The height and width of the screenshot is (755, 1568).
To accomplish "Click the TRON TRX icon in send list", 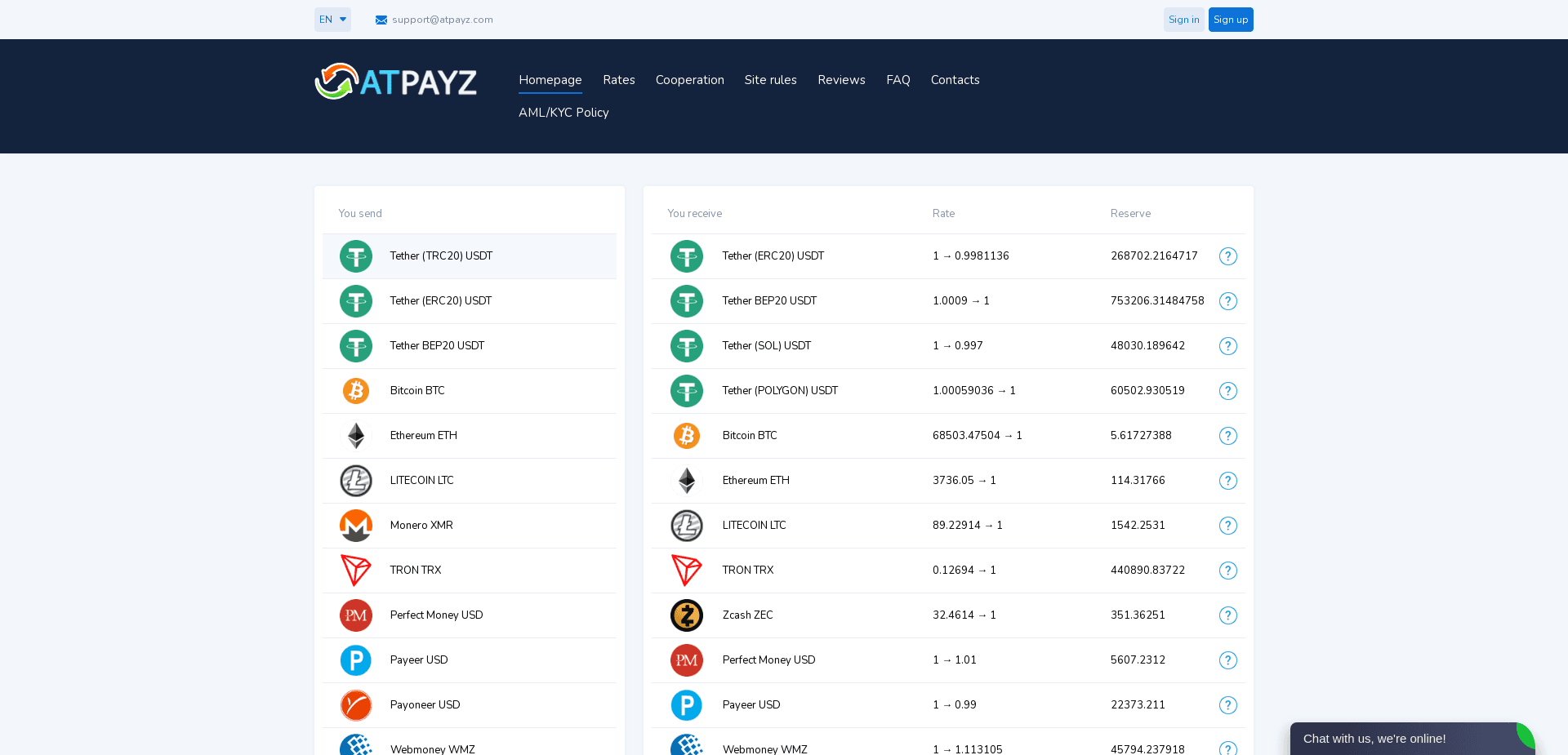I will point(355,571).
